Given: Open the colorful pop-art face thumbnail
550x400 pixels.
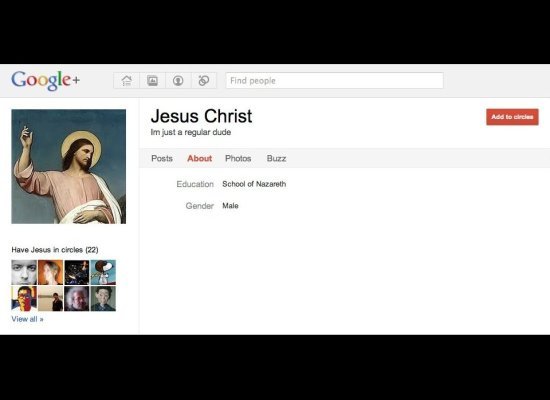Looking at the screenshot, I should 24,299.
